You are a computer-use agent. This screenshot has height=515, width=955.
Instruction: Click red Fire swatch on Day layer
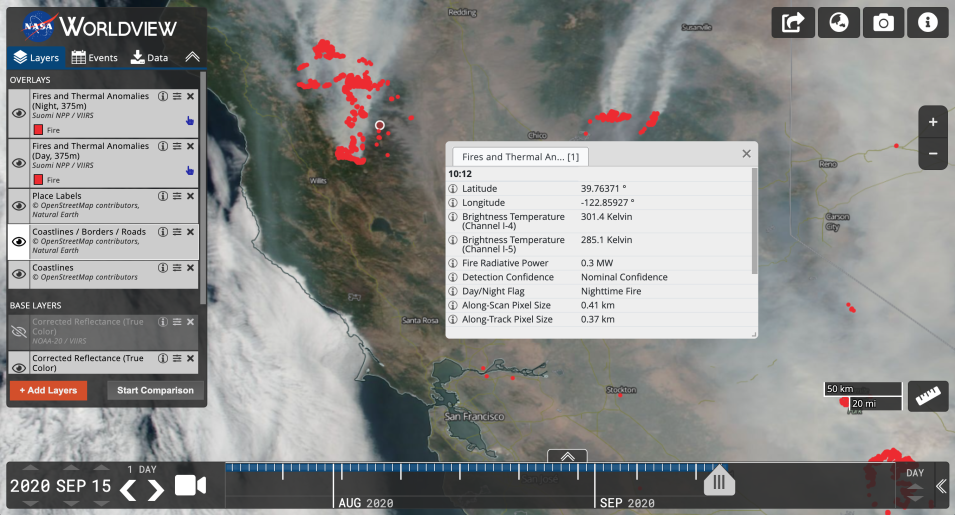pos(38,180)
